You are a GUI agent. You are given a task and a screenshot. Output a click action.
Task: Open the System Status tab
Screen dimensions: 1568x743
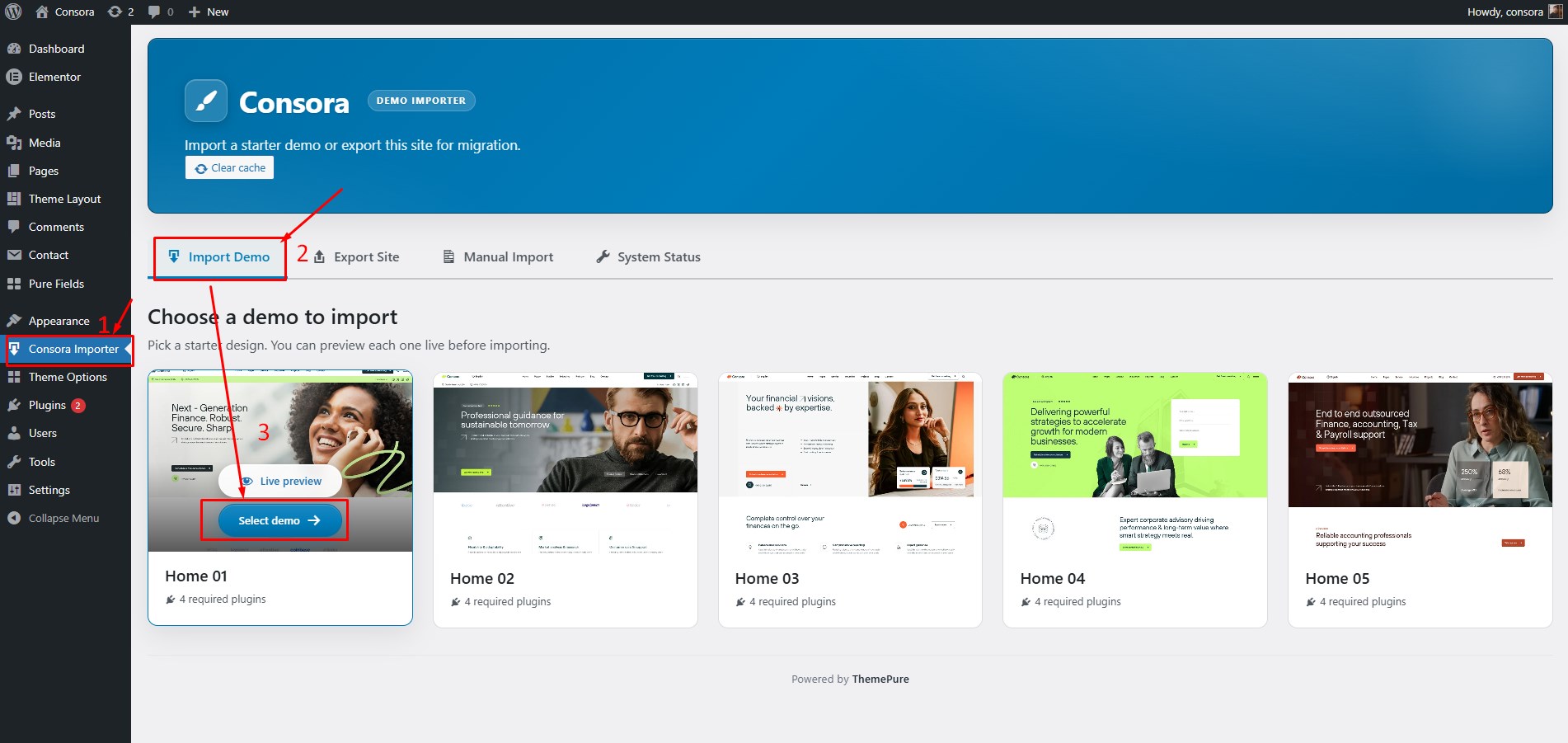(649, 256)
